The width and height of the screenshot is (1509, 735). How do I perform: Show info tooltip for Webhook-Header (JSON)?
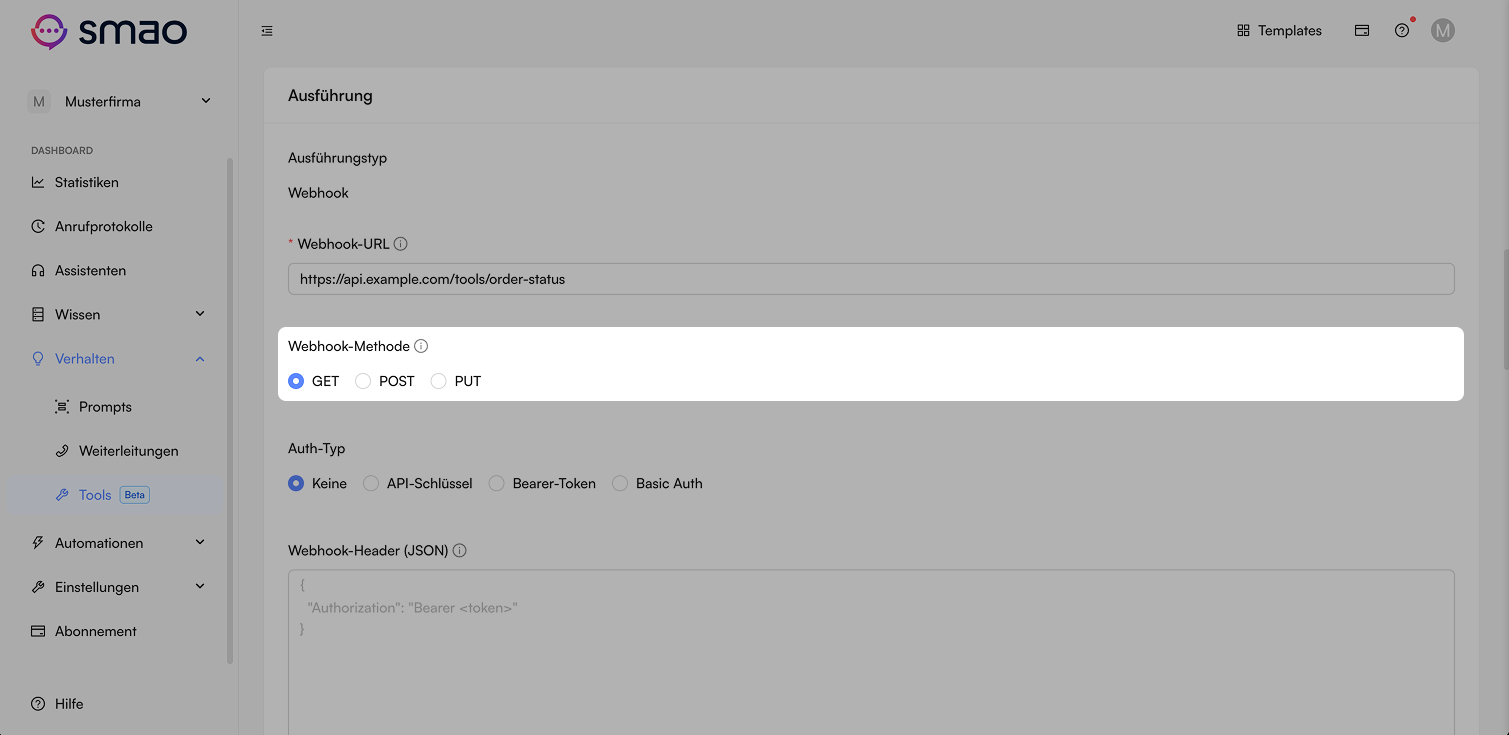[x=459, y=550]
